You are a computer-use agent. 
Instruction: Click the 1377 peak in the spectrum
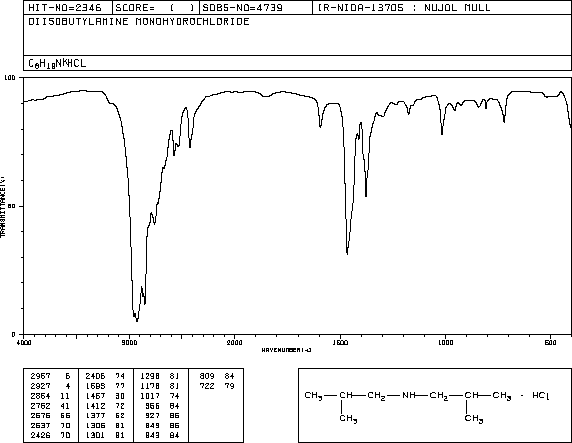coord(366,196)
